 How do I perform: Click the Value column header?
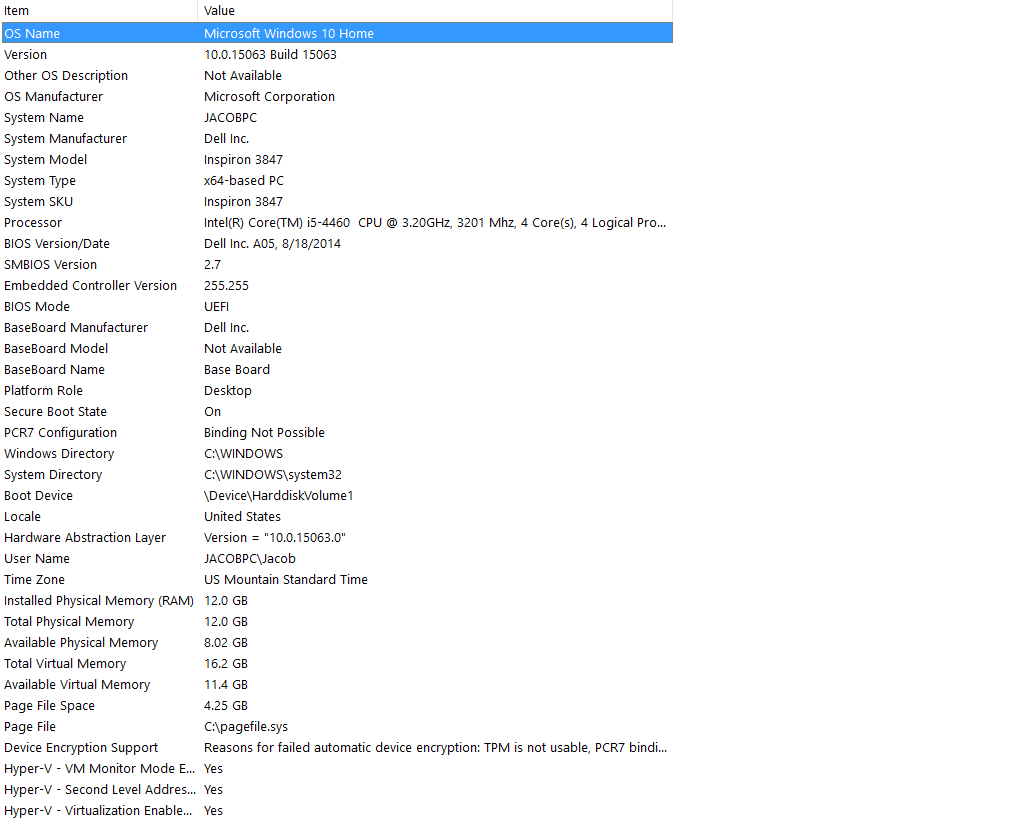pos(435,10)
